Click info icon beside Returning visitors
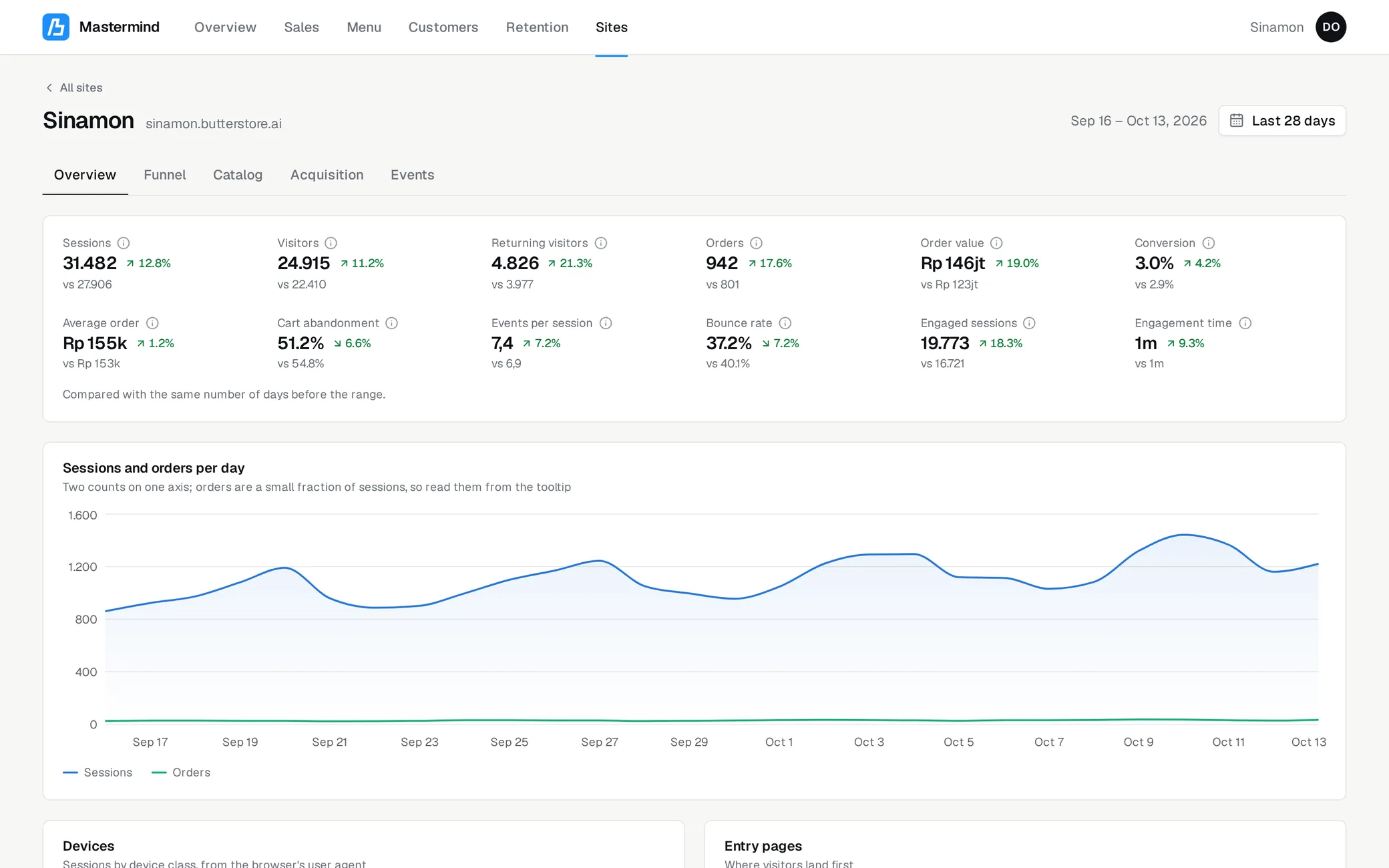This screenshot has width=1389, height=868. tap(601, 243)
